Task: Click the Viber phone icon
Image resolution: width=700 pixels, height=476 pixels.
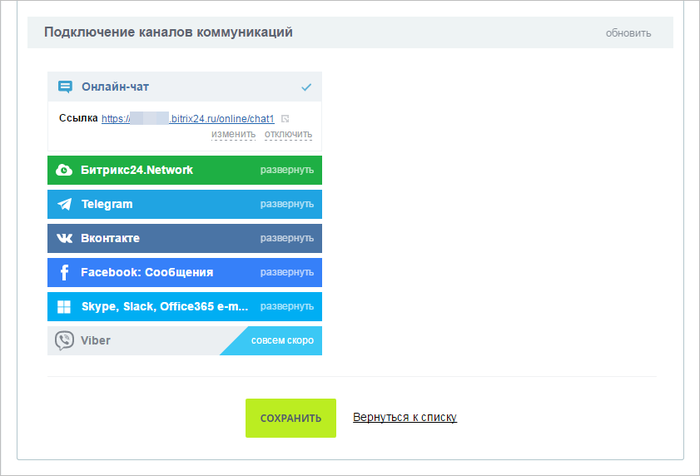Action: tap(64, 341)
